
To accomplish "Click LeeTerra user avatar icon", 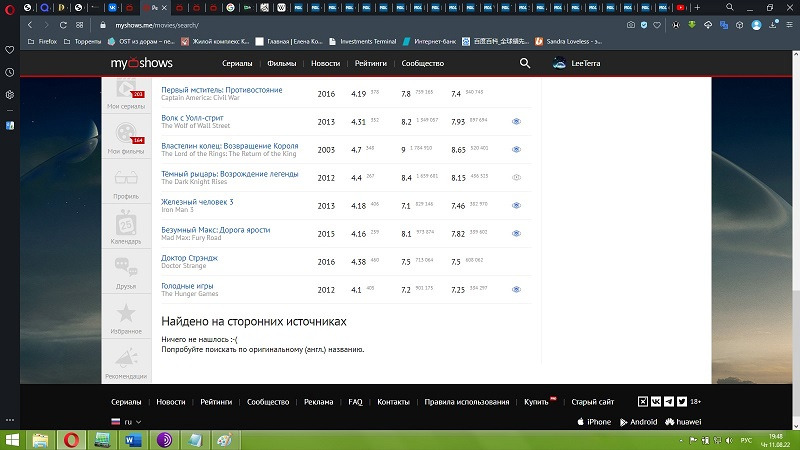I will click(559, 63).
